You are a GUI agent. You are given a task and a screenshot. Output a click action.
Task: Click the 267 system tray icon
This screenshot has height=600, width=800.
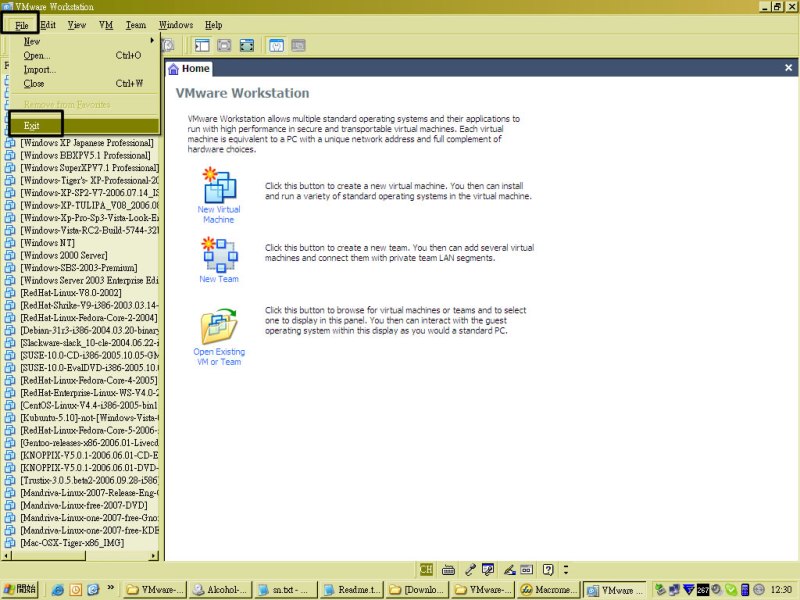703,590
